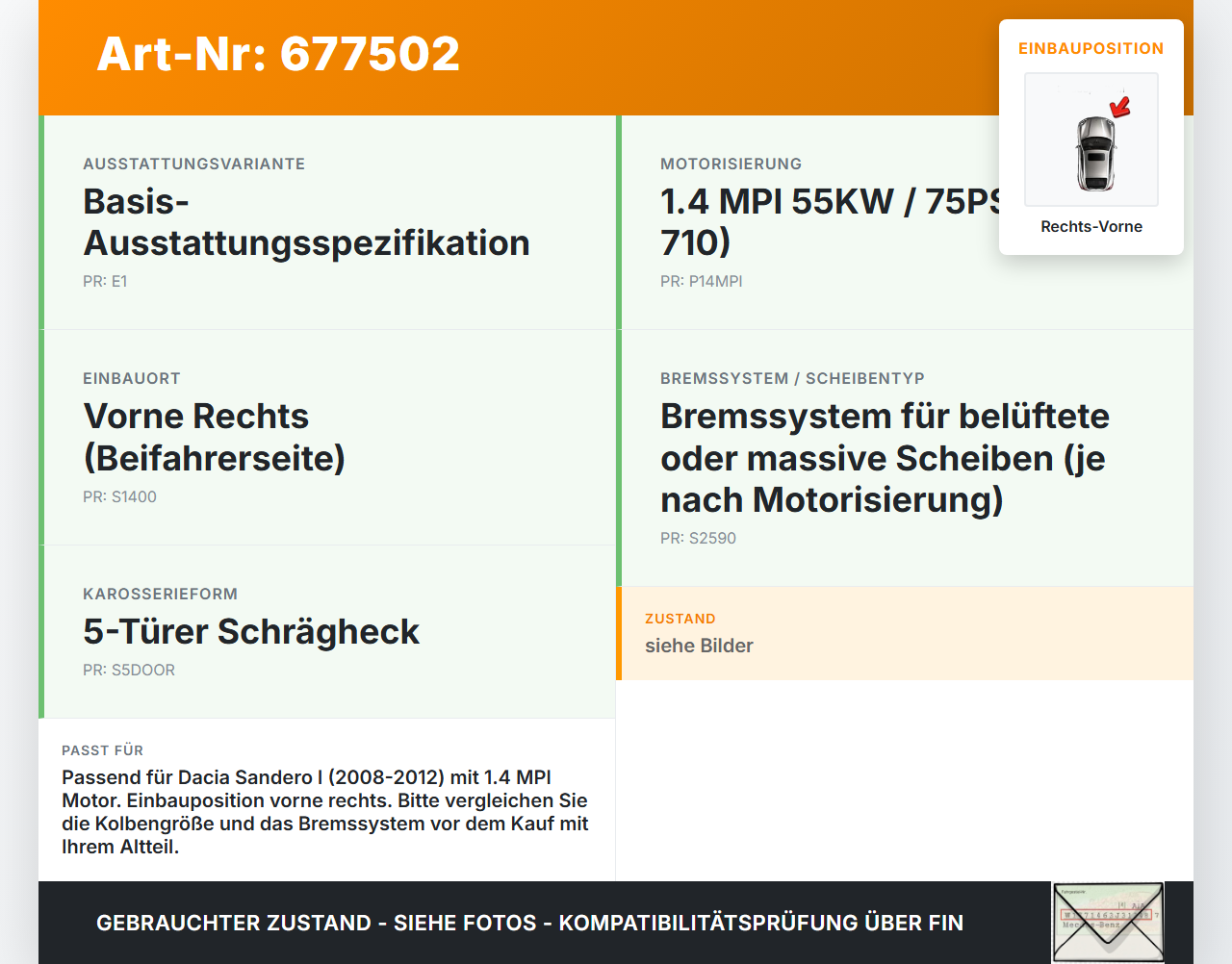Click the PR: S2590 code text
Viewport: 1232px width, 964px height.
click(x=698, y=538)
